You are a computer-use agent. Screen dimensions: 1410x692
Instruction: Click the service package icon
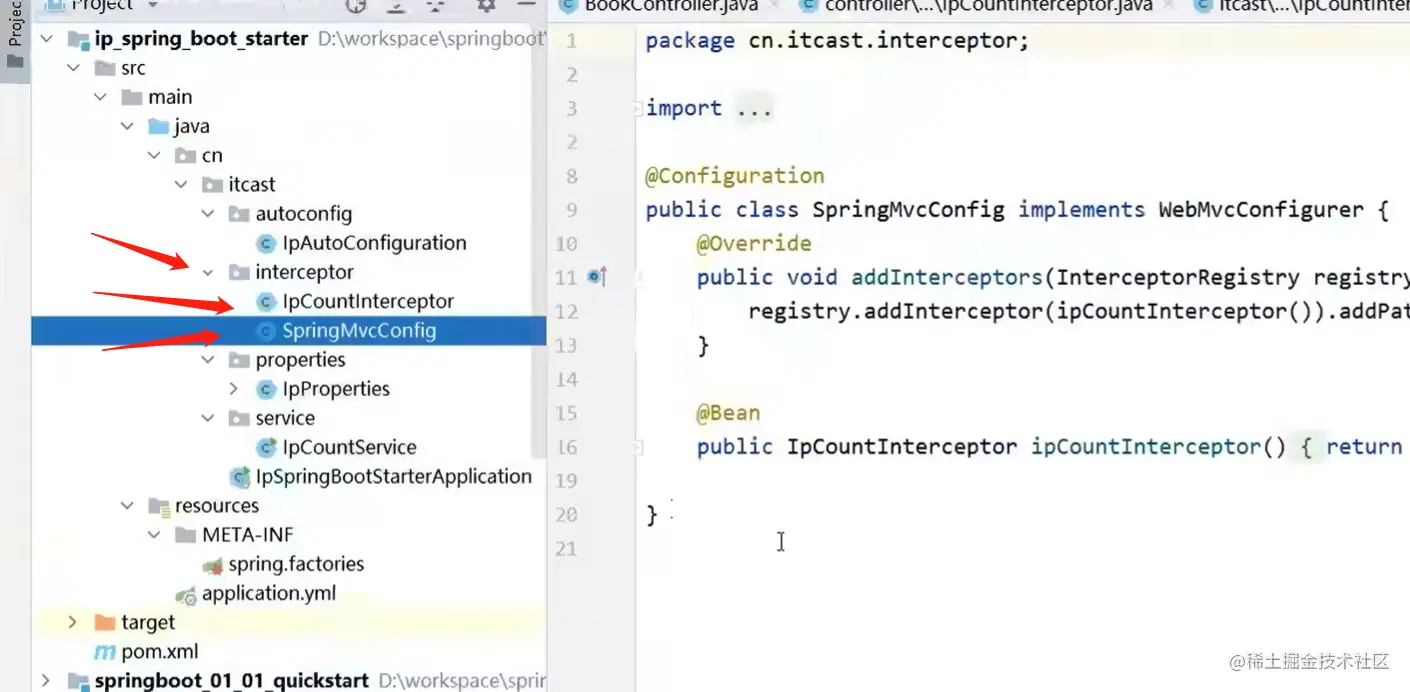pos(239,418)
